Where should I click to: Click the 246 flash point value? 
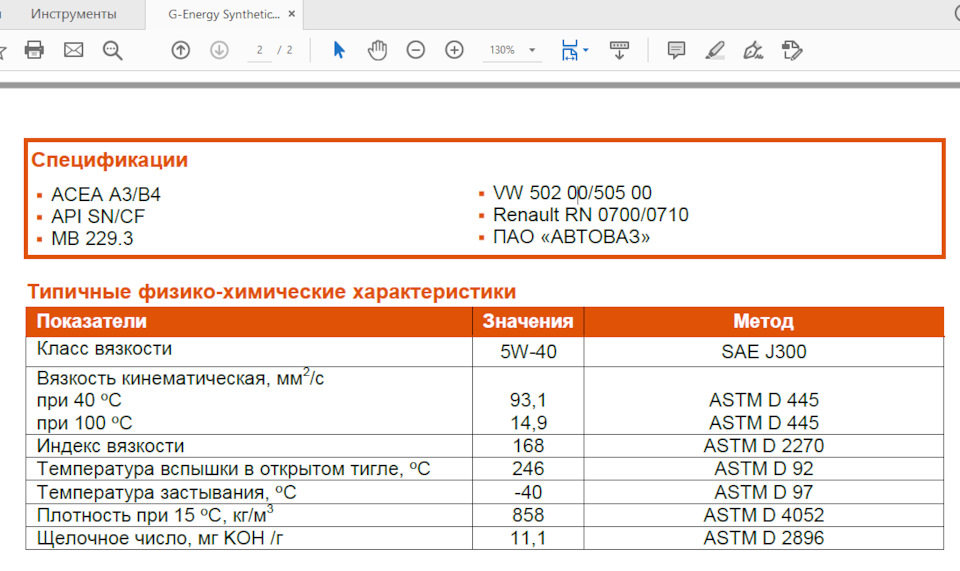click(528, 469)
